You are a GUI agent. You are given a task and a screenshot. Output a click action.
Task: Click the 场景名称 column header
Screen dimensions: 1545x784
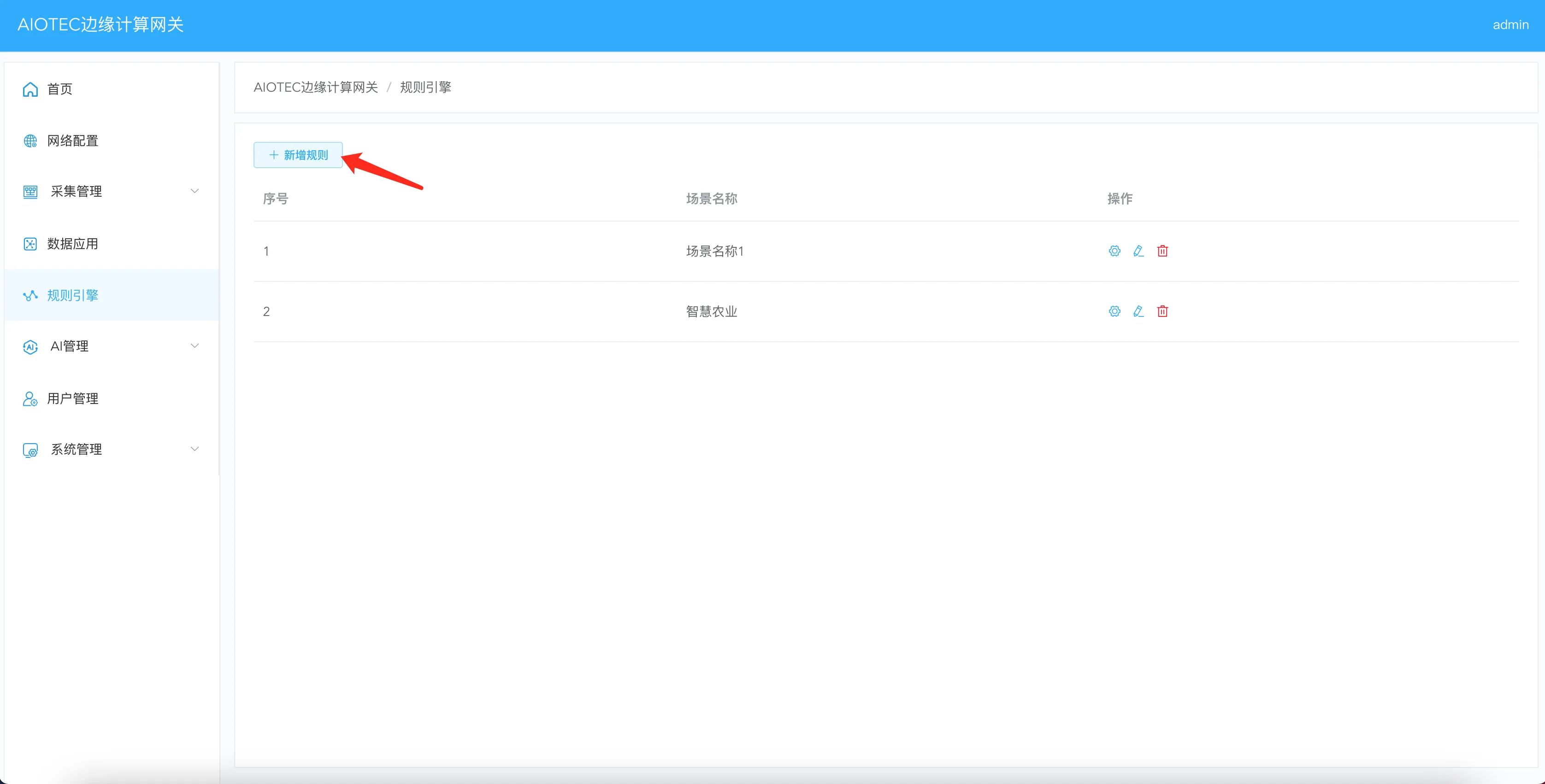click(711, 199)
